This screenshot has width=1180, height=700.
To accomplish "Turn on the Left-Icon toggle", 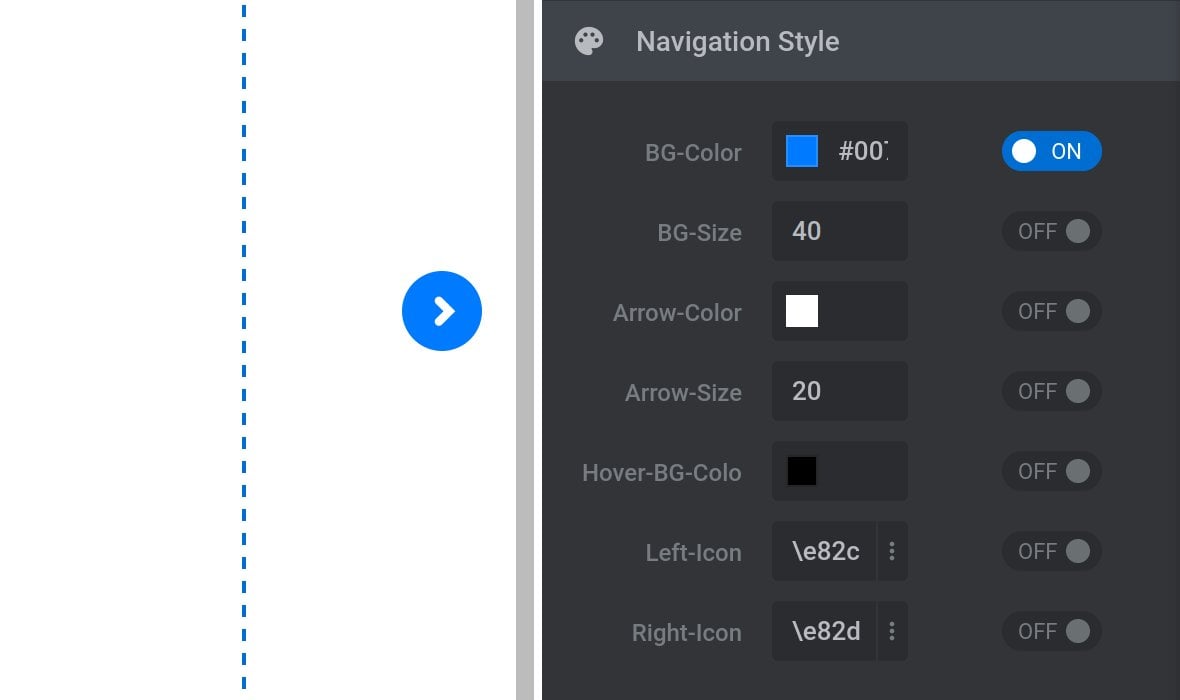I will click(x=1051, y=551).
